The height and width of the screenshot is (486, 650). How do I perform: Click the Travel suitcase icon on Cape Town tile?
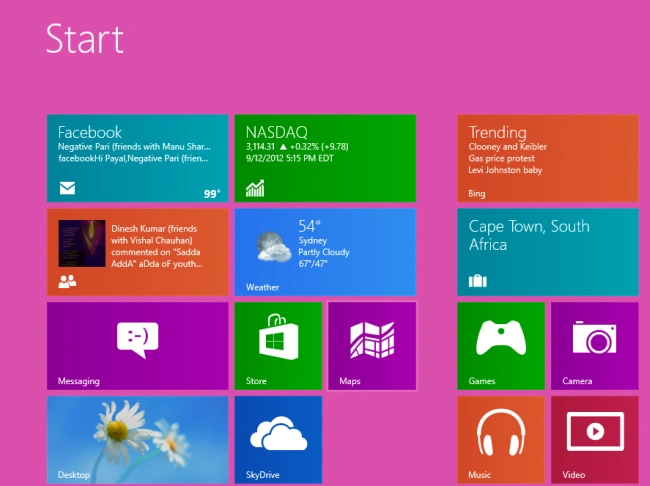[478, 281]
